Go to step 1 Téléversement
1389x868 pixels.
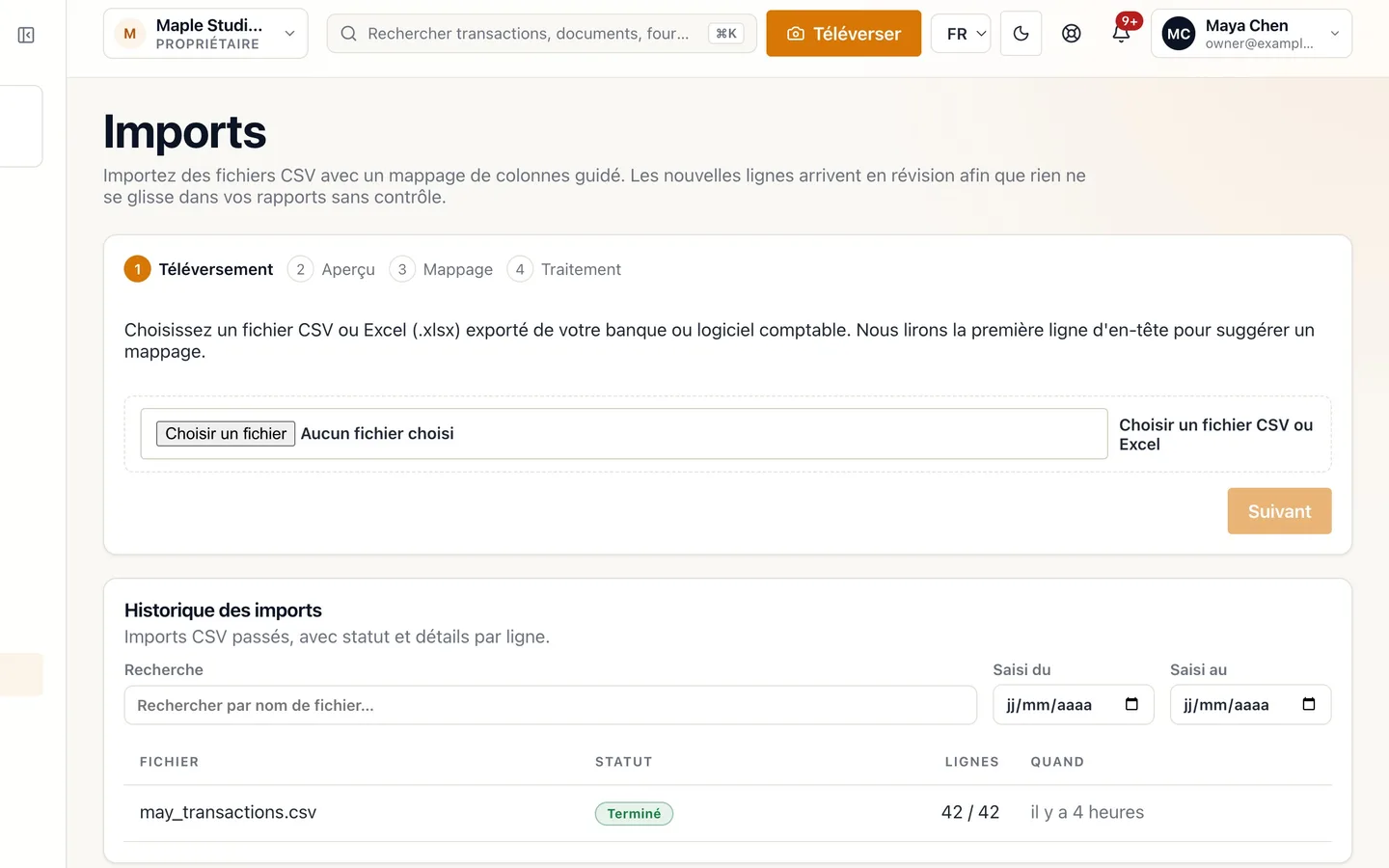click(199, 269)
